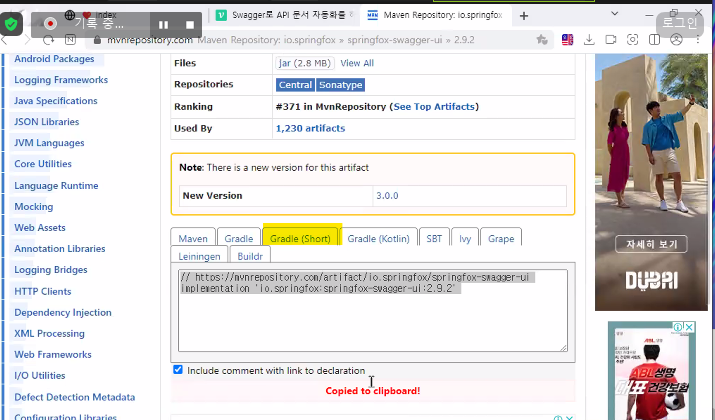Viewport: 715px width, 420px height.
Task: Open Web Frameworks category
Action: [53, 354]
